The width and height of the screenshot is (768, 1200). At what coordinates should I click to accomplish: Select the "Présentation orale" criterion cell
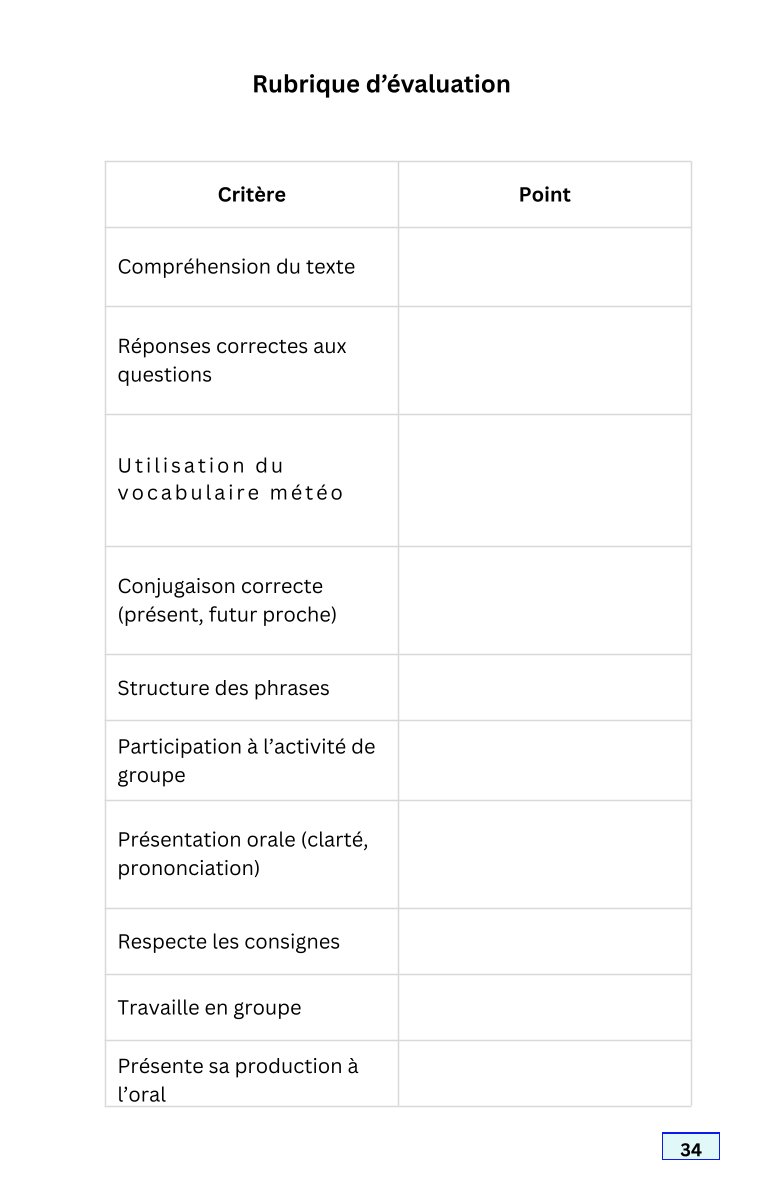coord(243,854)
